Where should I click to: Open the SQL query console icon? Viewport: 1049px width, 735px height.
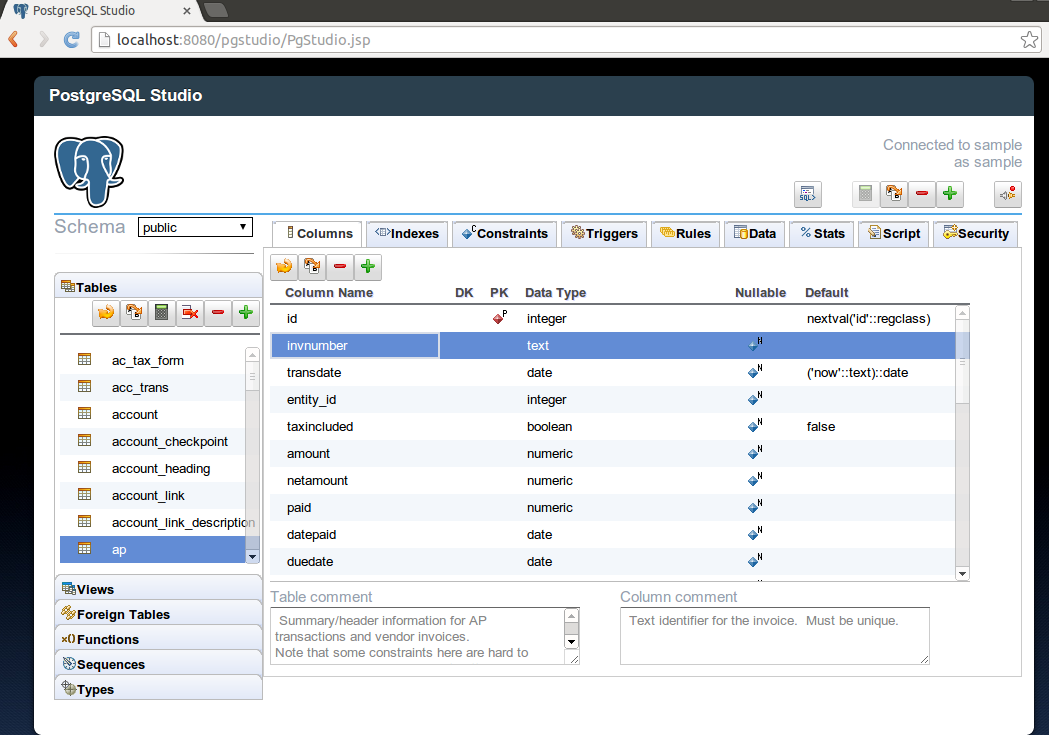coord(807,194)
